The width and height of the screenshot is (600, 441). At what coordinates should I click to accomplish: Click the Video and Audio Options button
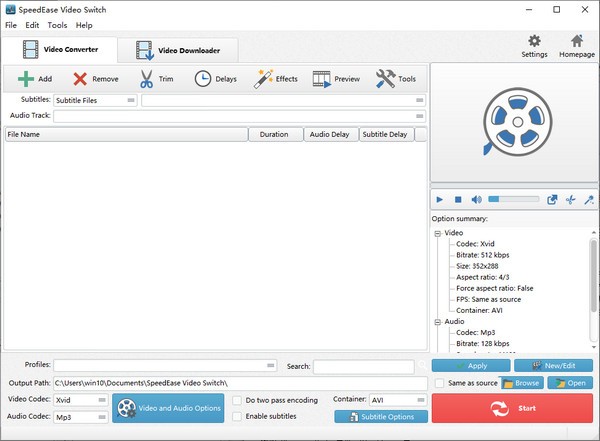click(168, 408)
